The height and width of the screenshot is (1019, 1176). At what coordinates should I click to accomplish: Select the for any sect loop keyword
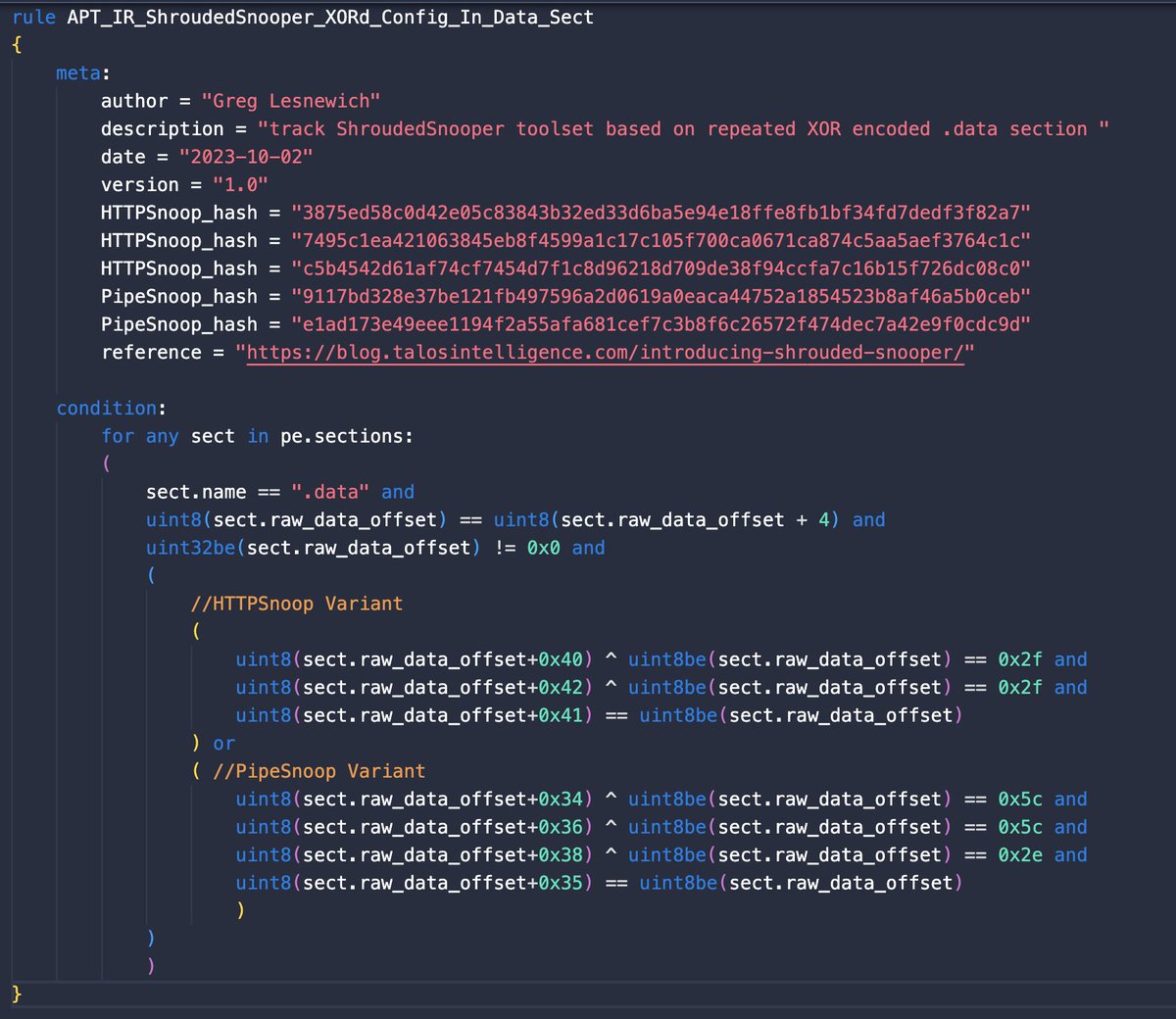click(x=137, y=435)
